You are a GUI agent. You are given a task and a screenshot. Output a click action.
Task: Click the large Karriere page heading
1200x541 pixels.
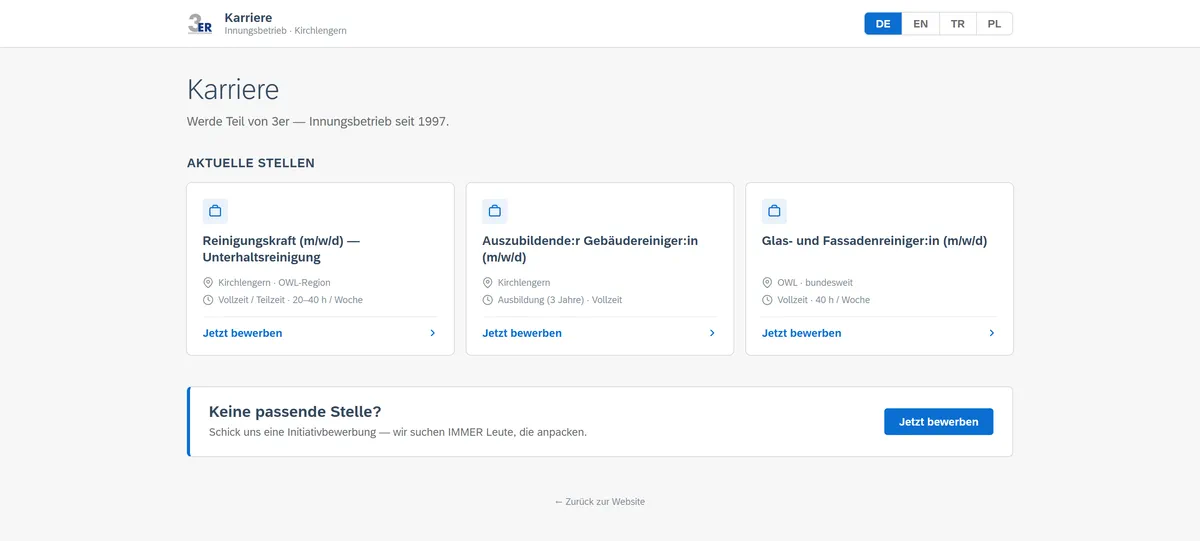coord(233,89)
